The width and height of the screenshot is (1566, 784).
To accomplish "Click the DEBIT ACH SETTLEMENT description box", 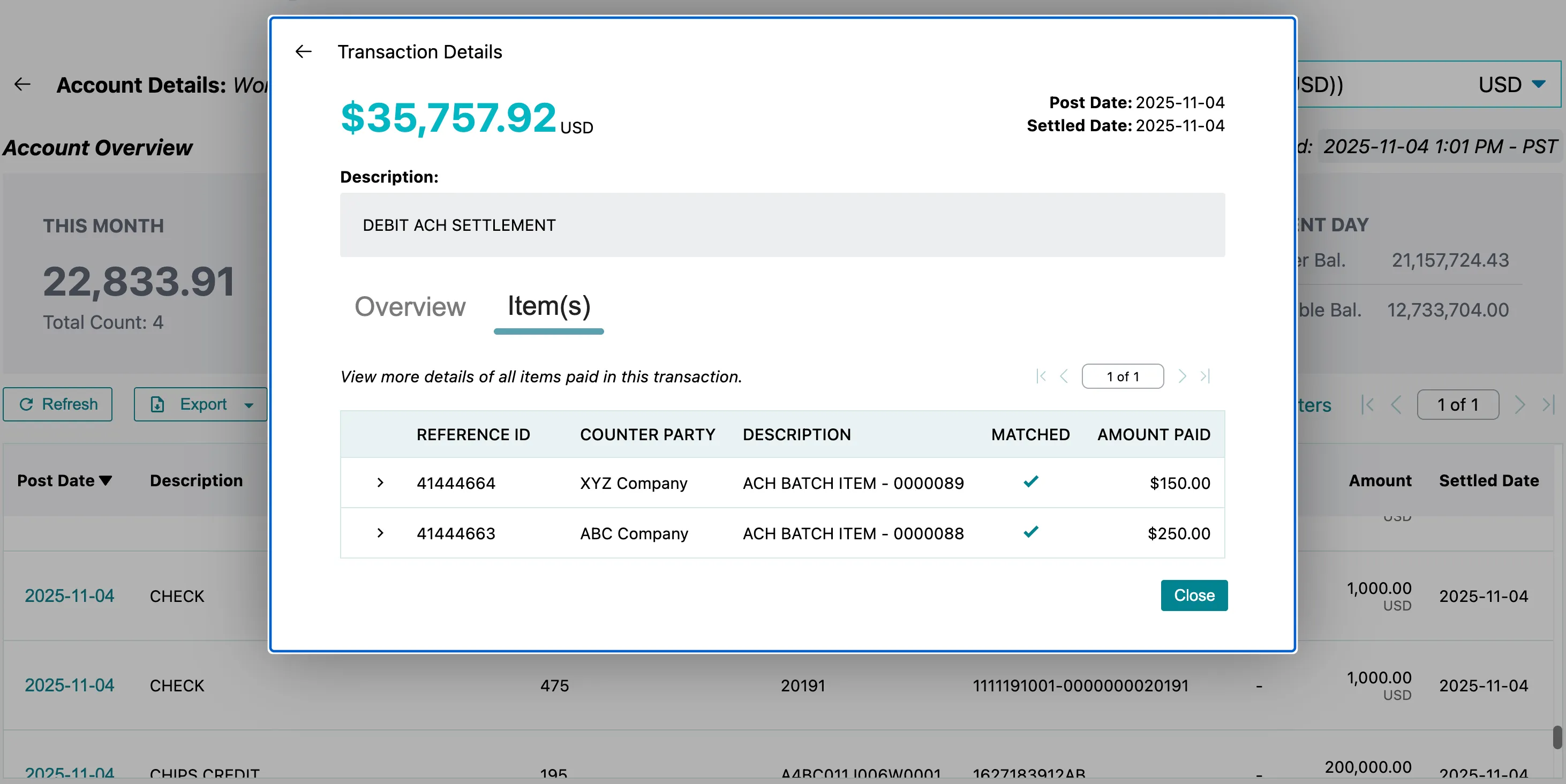I will (x=782, y=225).
